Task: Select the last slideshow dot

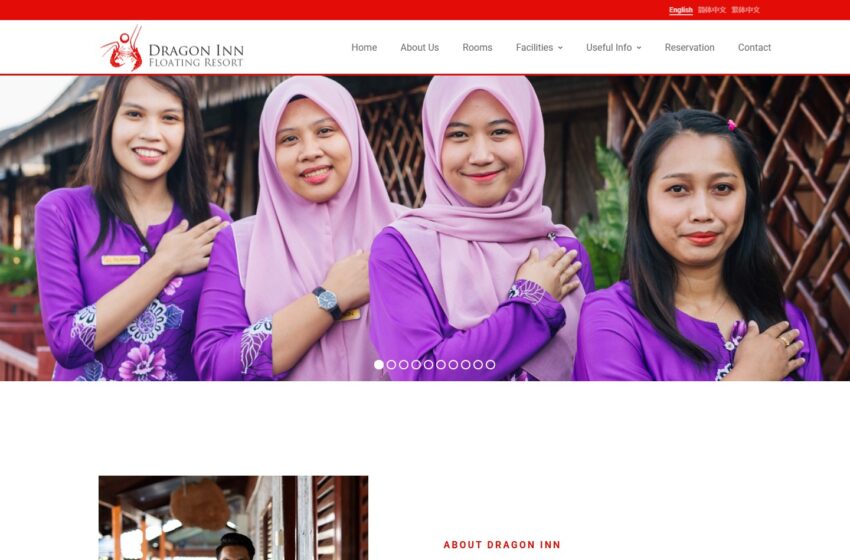Action: [x=491, y=365]
